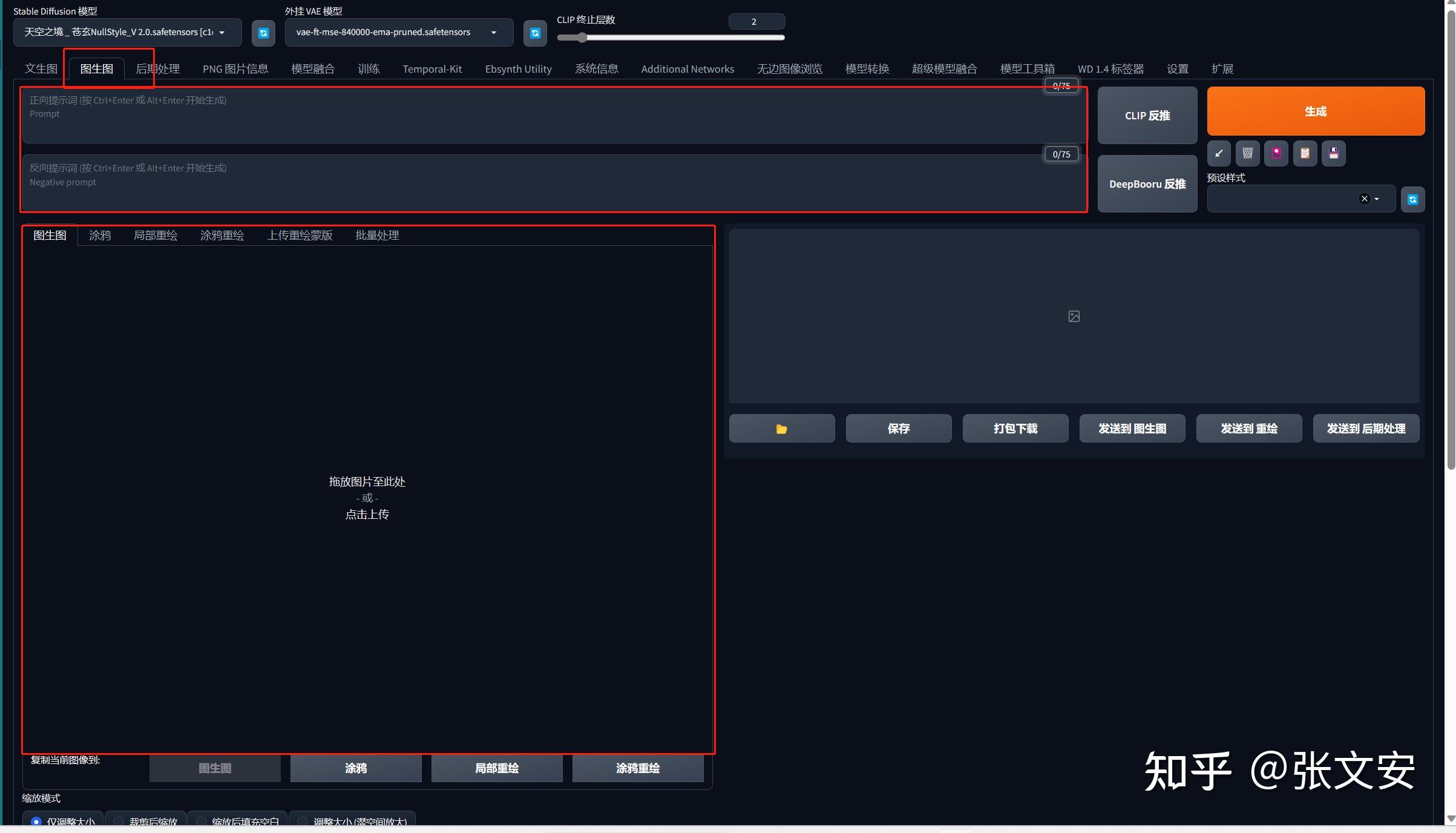Save current prompt as style with floppy icon
1456x833 pixels.
click(x=1334, y=153)
